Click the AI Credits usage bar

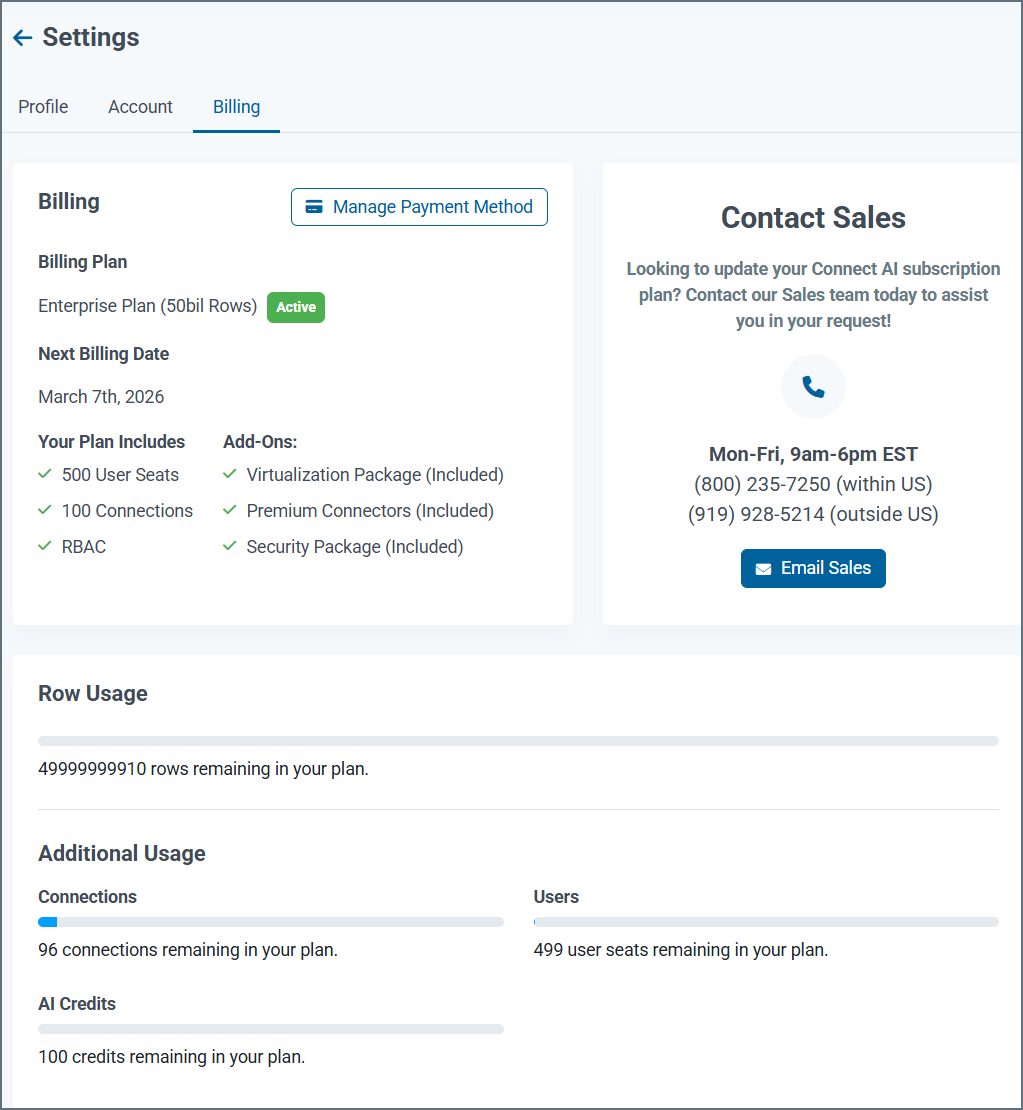click(270, 1028)
